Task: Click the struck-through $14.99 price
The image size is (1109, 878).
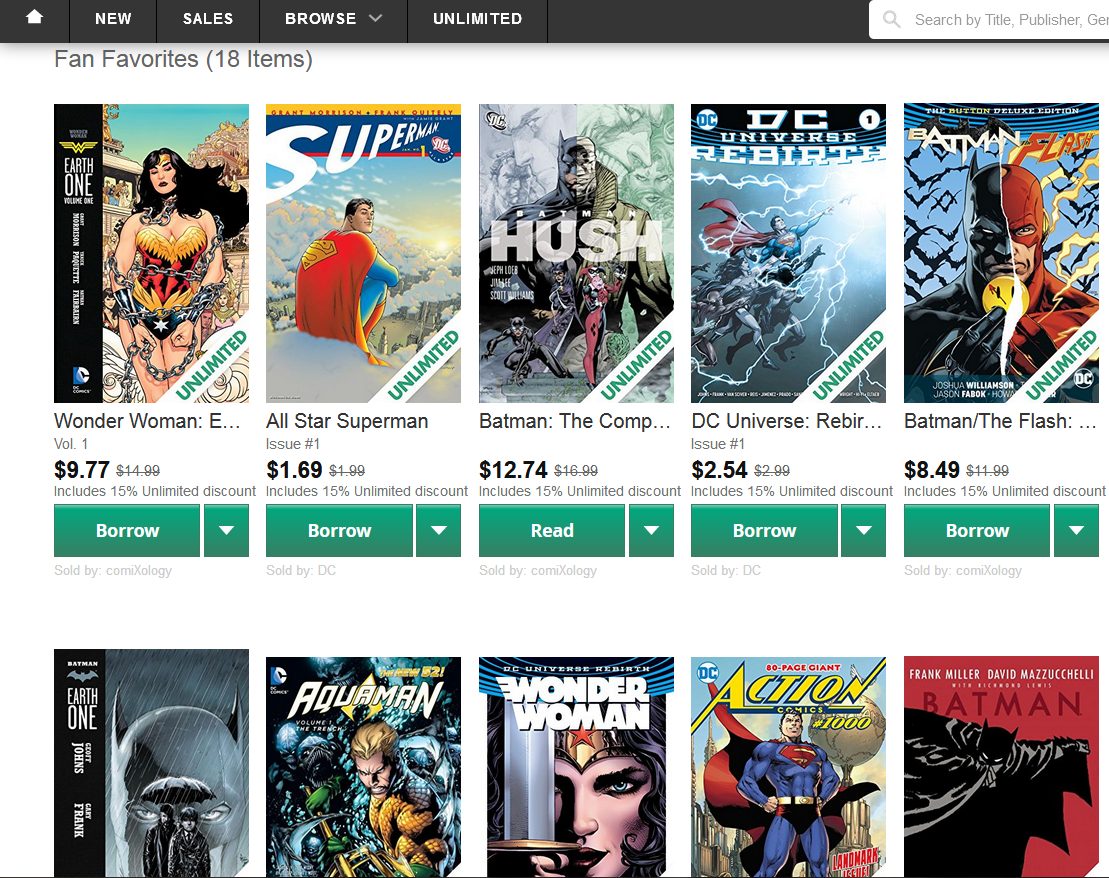Action: point(138,470)
